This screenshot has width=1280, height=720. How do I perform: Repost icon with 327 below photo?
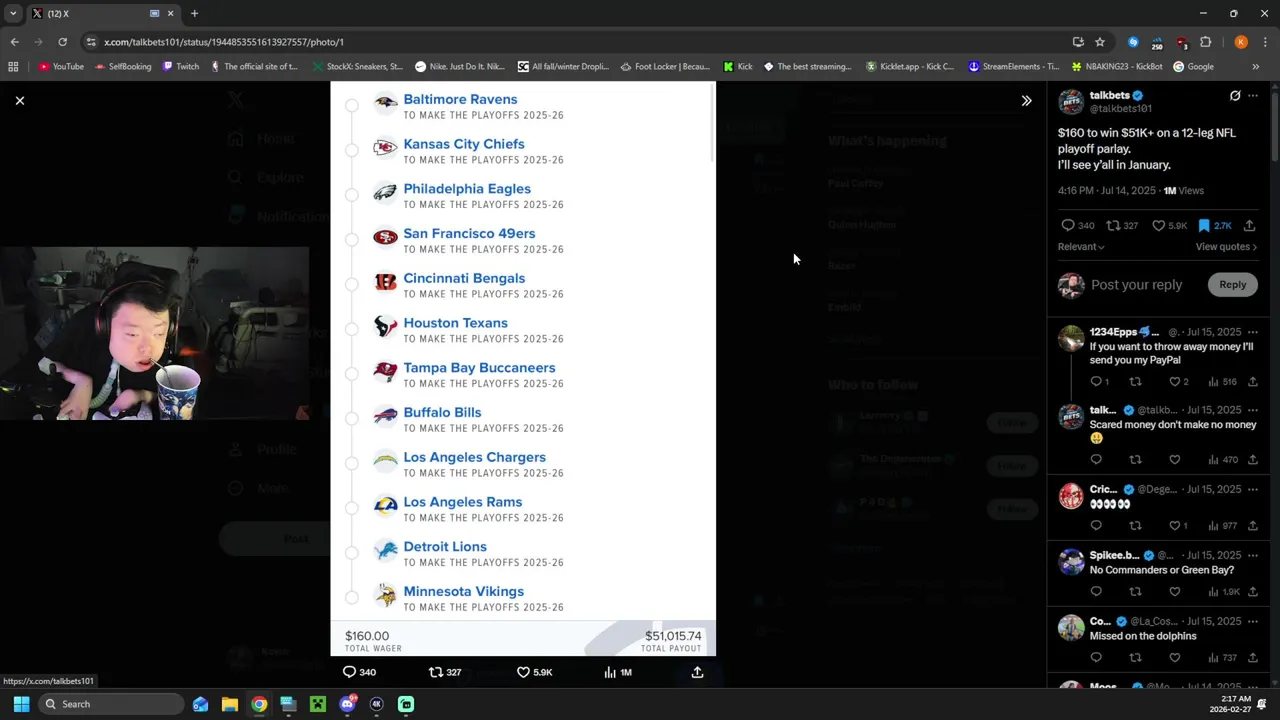(435, 672)
